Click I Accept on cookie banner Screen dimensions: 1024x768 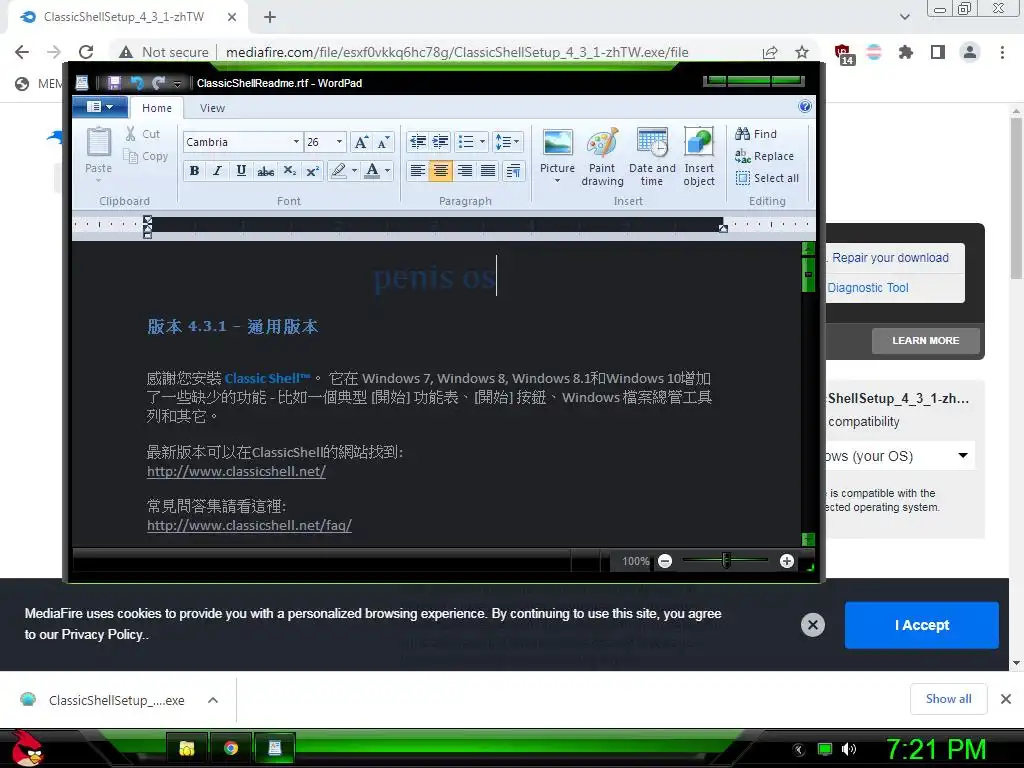coord(921,625)
